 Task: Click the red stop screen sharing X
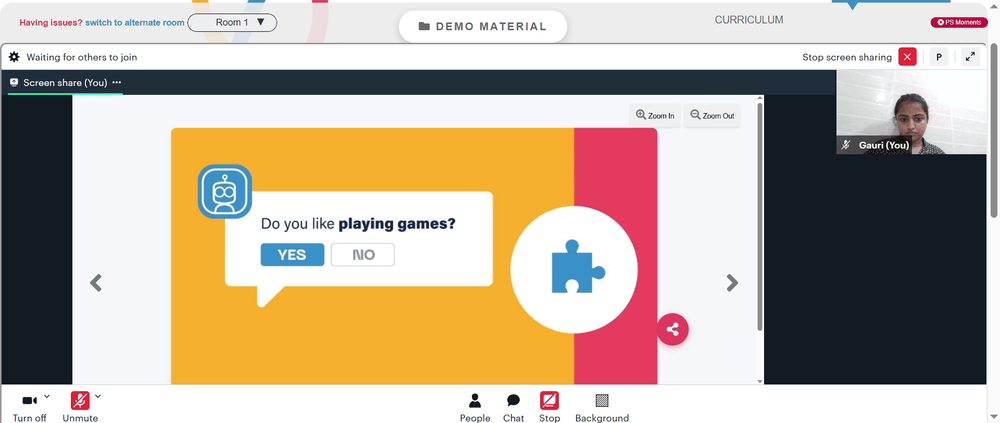point(907,57)
